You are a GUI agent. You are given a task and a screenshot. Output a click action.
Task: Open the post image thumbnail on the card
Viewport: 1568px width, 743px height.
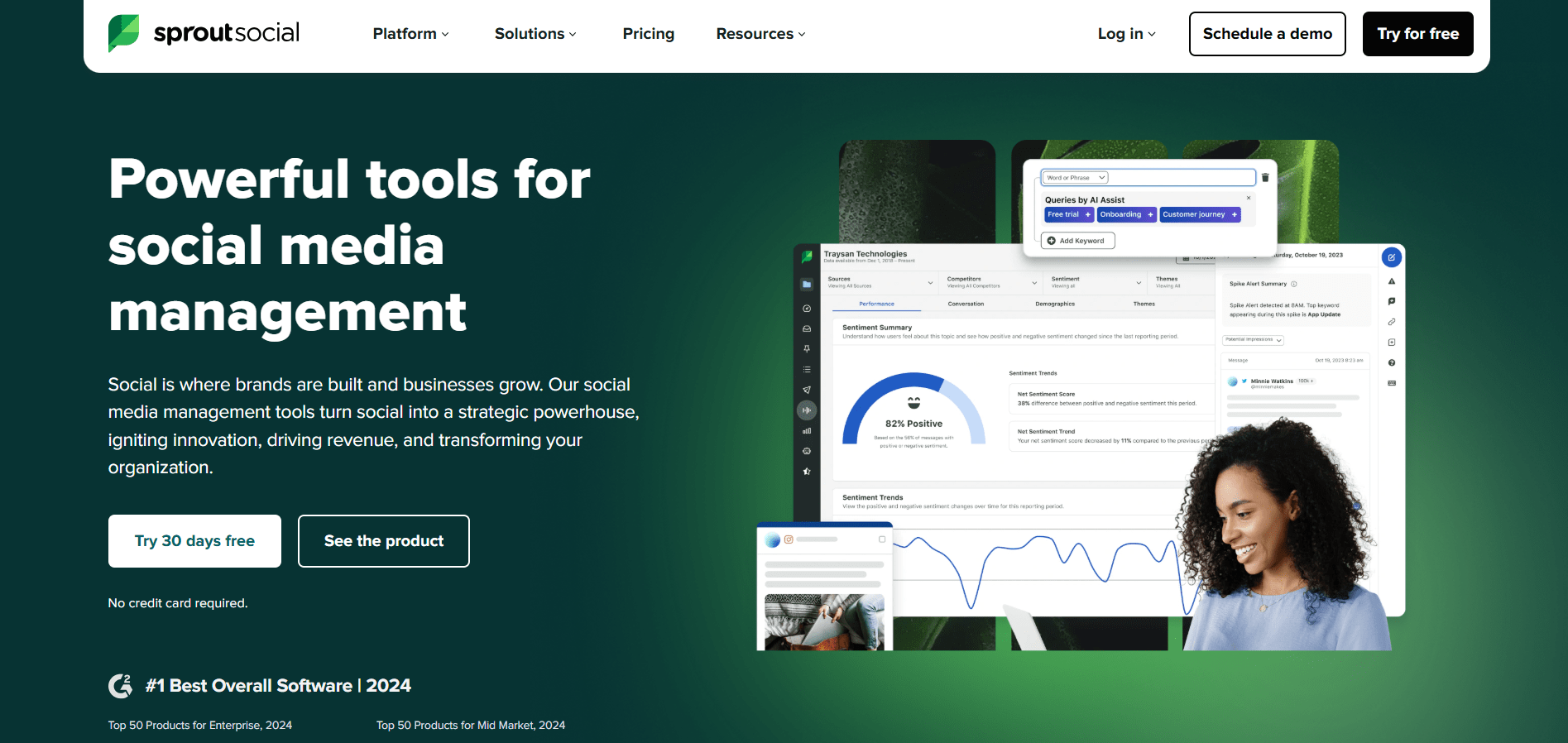click(x=824, y=622)
